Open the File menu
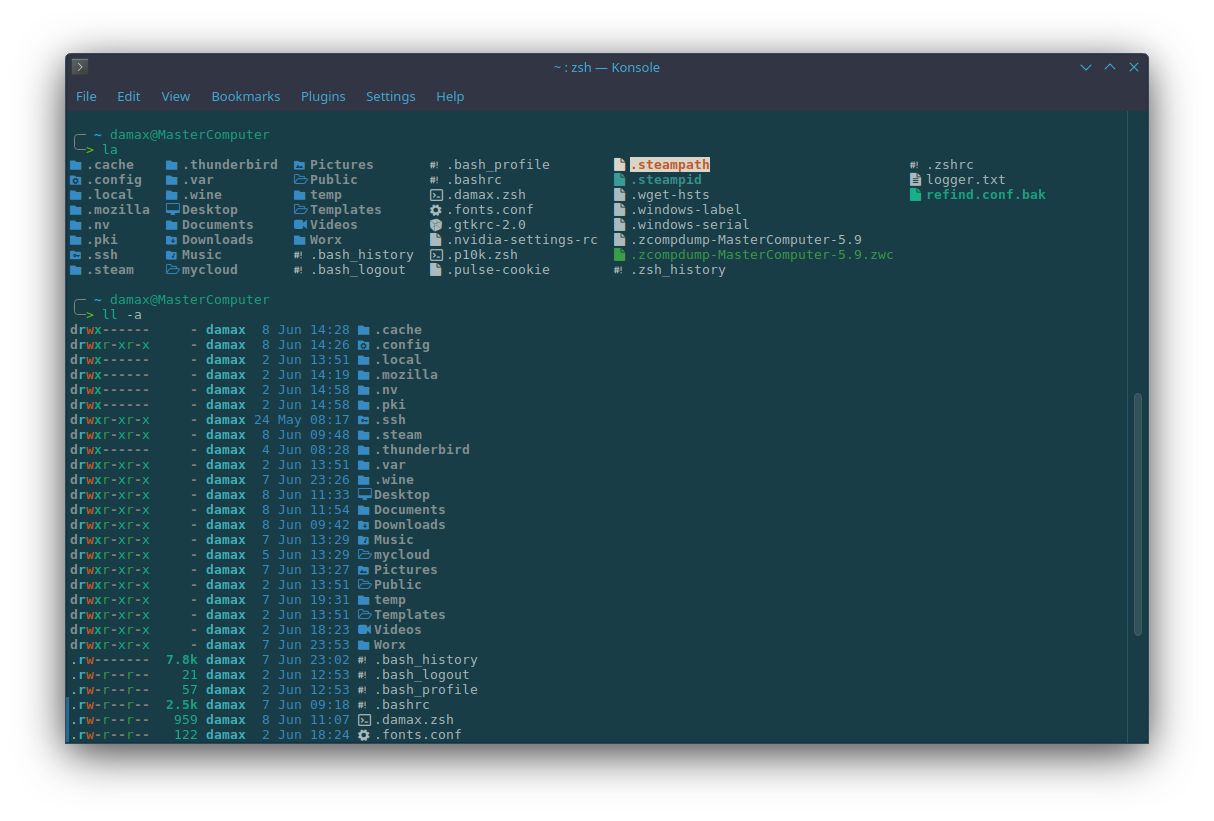Image resolution: width=1214 pixels, height=821 pixels. (x=86, y=96)
